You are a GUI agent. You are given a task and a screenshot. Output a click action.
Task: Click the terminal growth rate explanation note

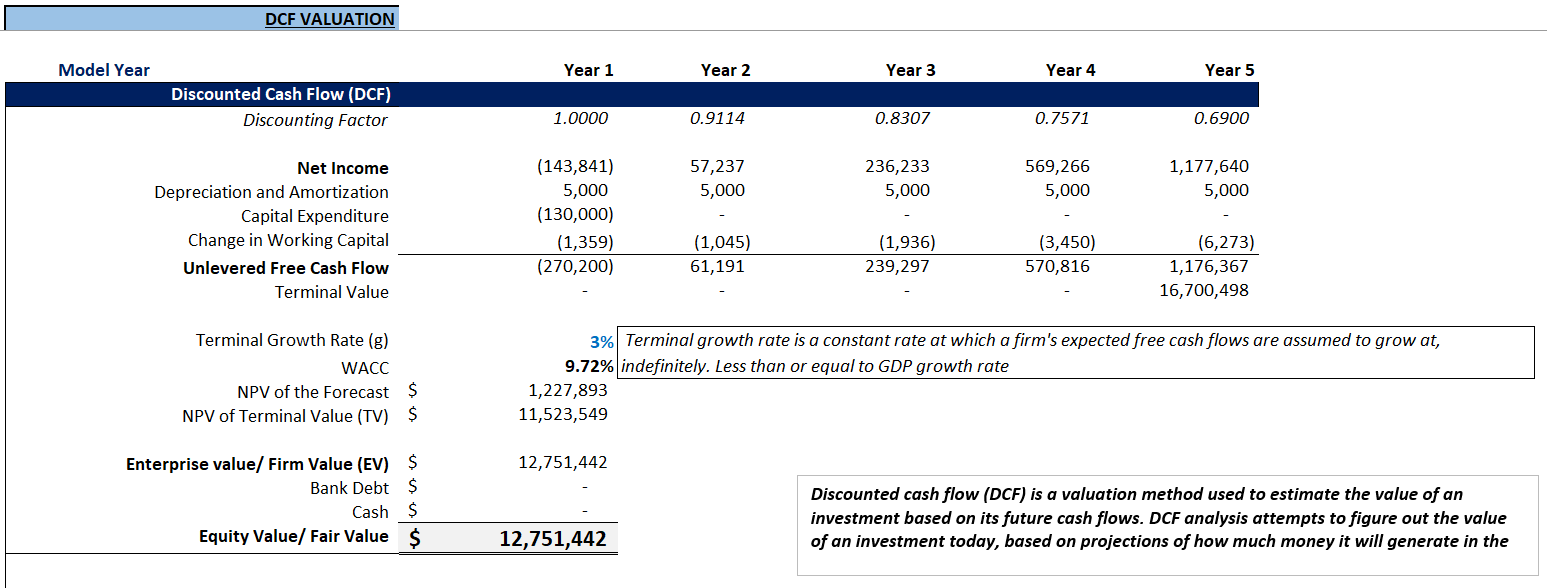(1075, 353)
